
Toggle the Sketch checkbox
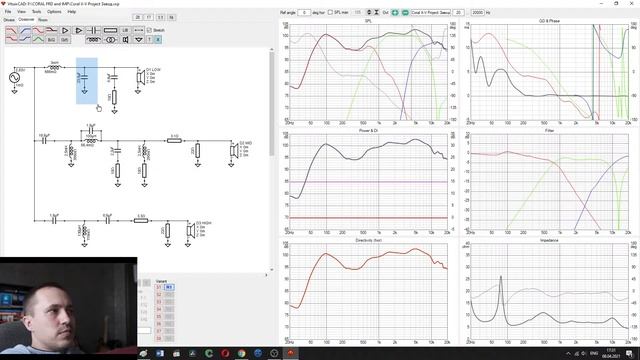pyautogui.click(x=149, y=30)
